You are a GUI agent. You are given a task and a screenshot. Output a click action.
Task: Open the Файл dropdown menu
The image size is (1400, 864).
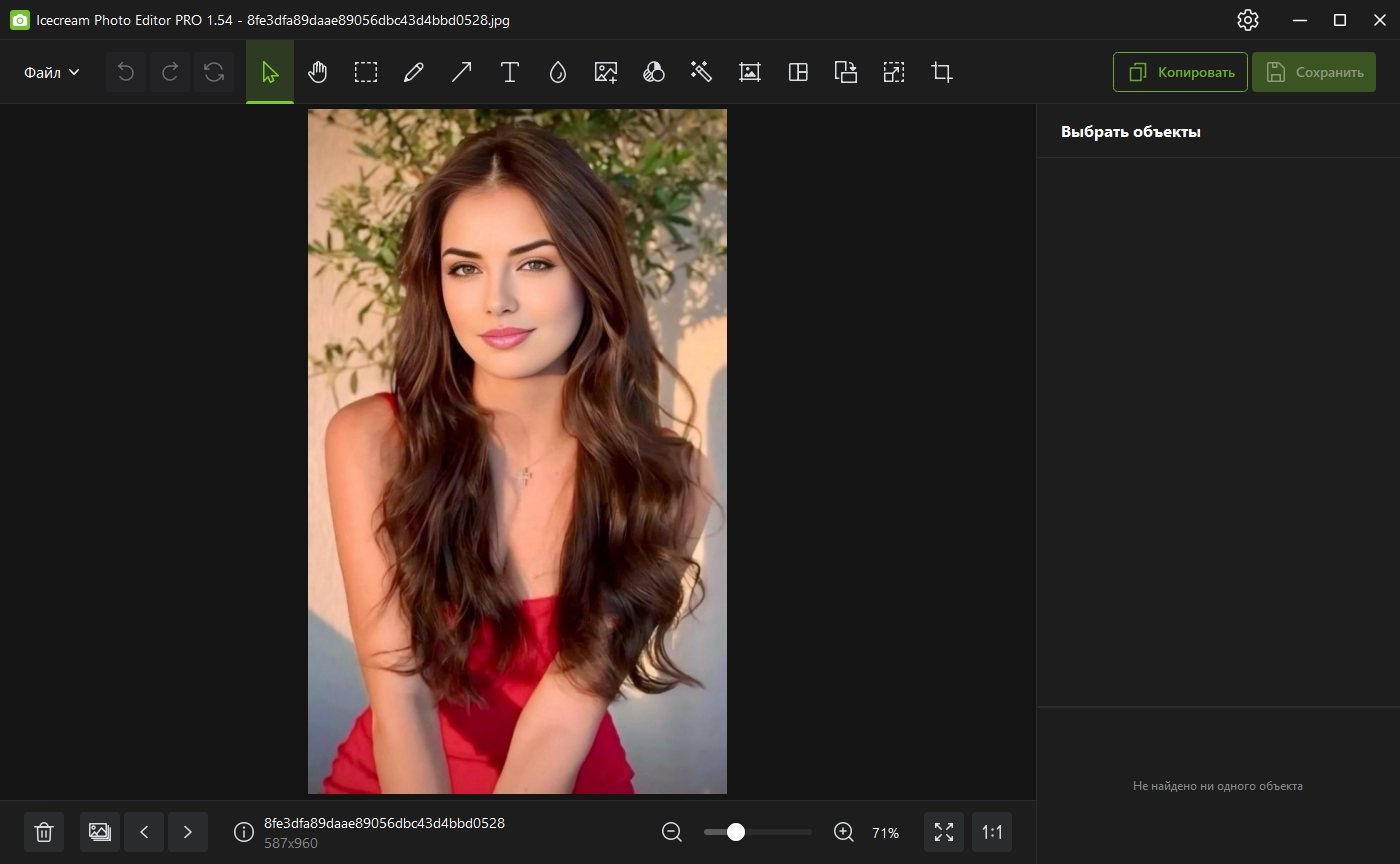[52, 72]
